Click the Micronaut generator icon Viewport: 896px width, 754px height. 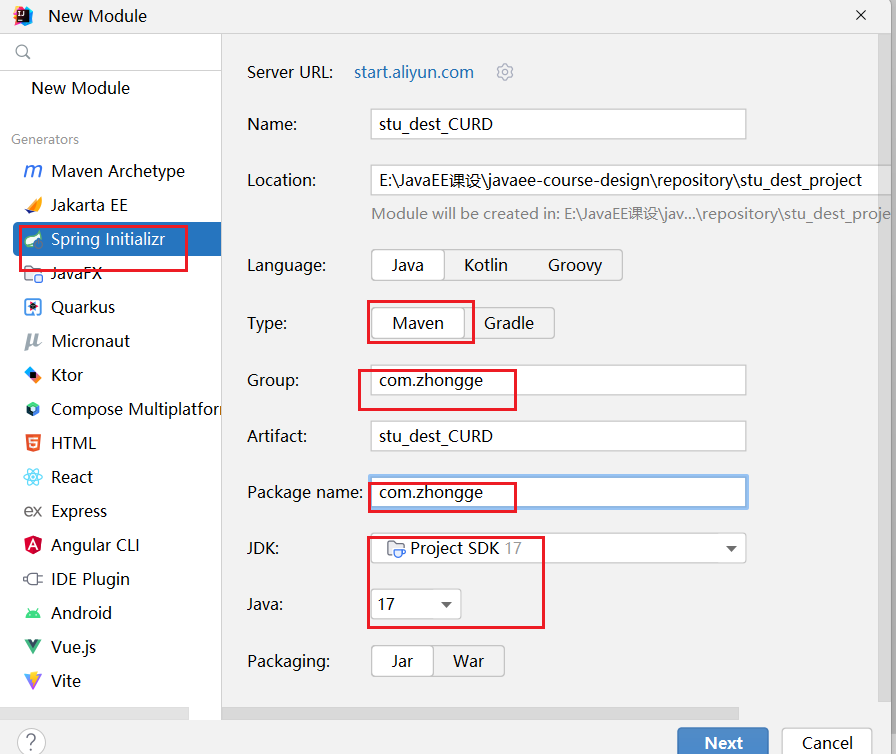(x=33, y=341)
